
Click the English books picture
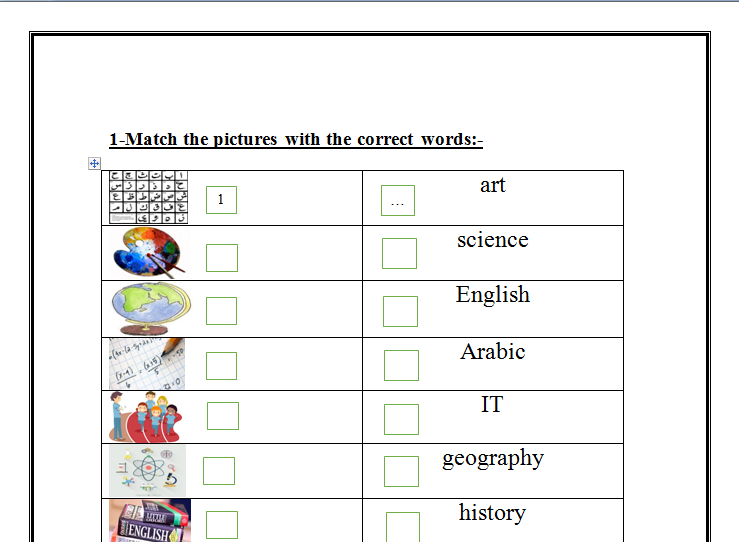click(x=149, y=520)
